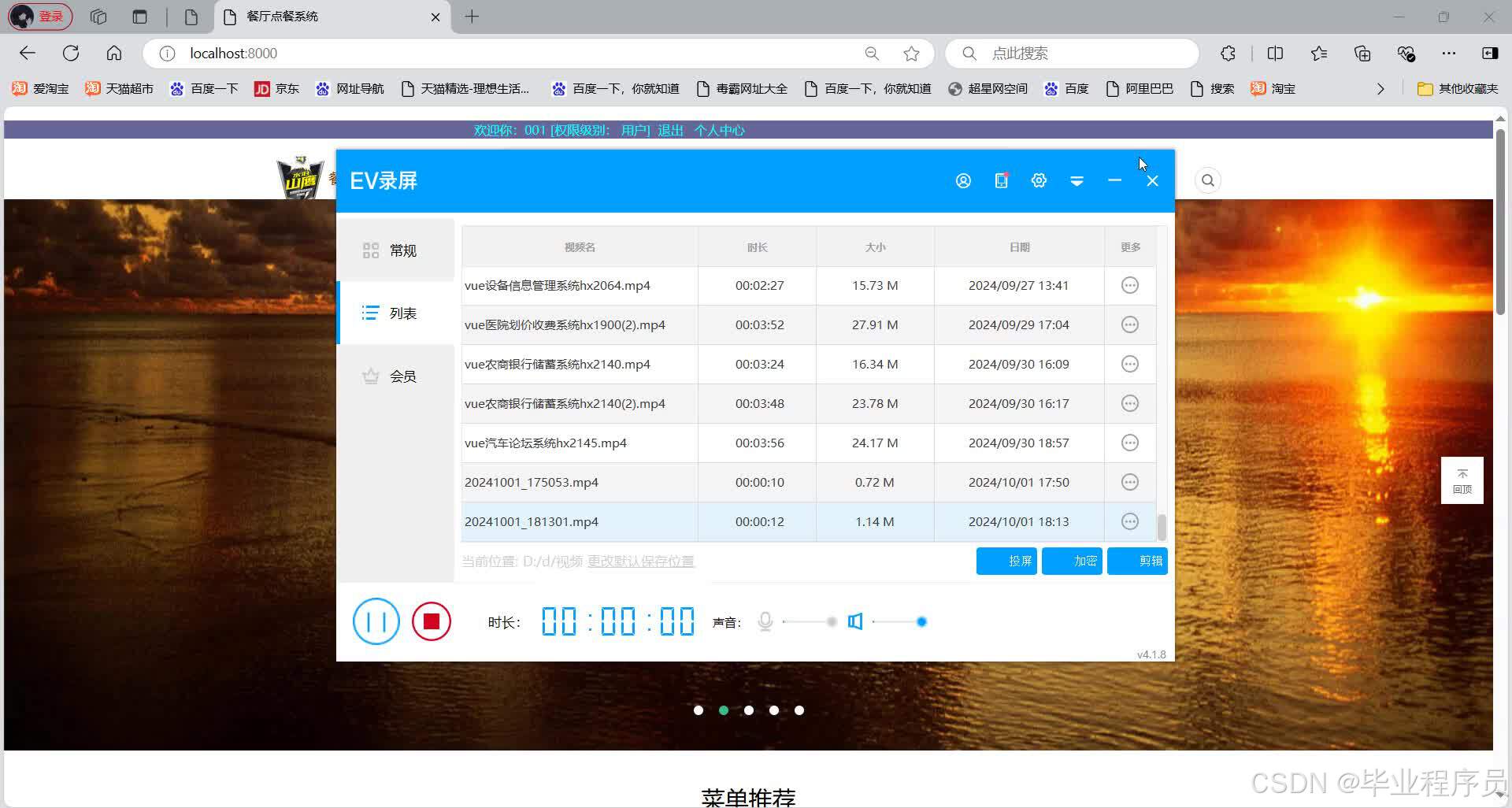The height and width of the screenshot is (808, 1512).
Task: Click the 投屏 button
Action: point(1006,561)
